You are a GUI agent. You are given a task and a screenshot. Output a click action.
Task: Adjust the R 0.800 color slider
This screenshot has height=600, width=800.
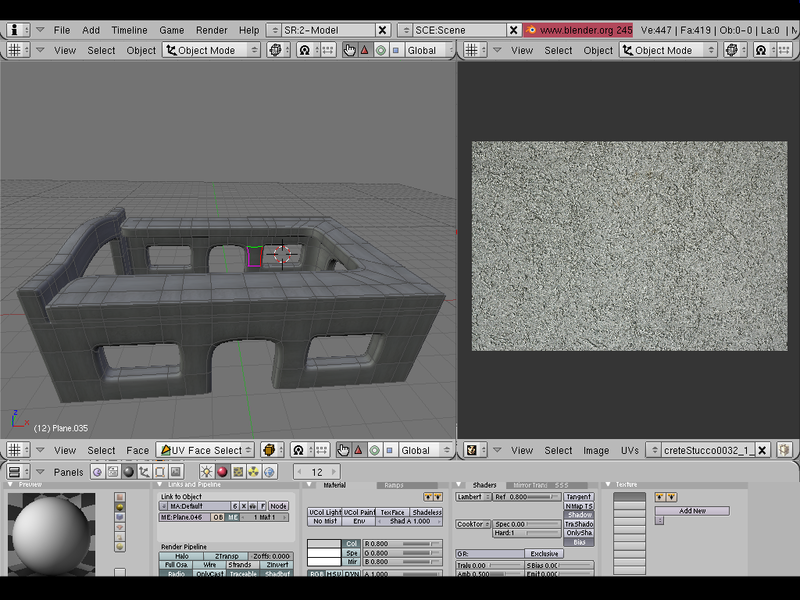click(x=402, y=543)
